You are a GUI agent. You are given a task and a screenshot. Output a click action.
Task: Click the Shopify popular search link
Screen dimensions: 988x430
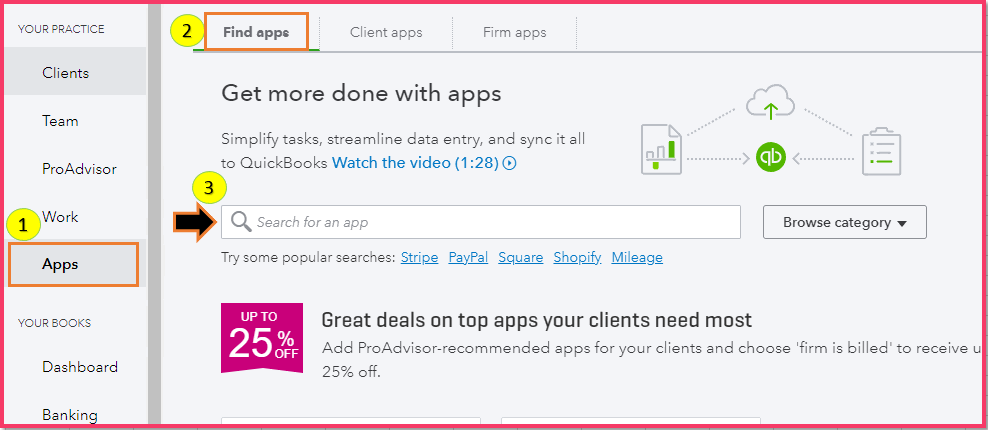coord(577,257)
